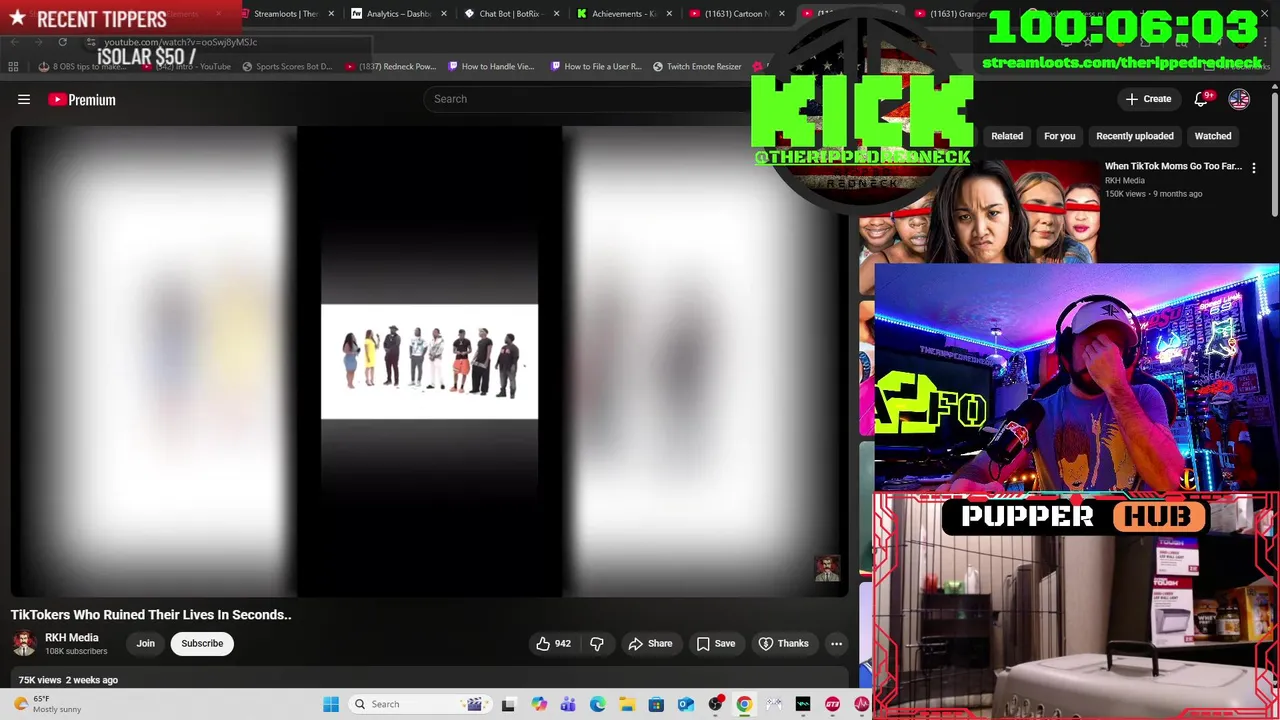The width and height of the screenshot is (1280, 720).
Task: Switch to the Achievements Kick tab
Action: coord(622,14)
